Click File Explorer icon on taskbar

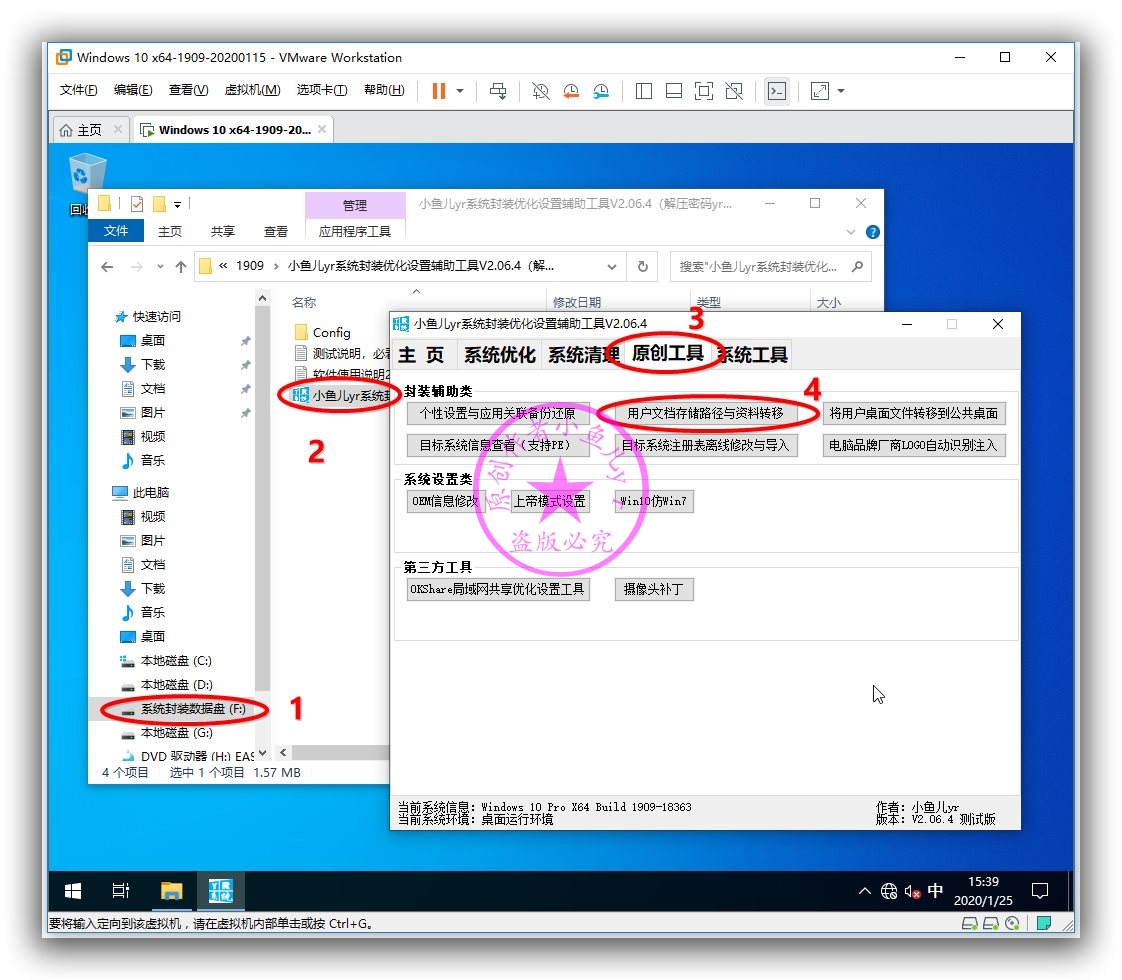pos(171,891)
